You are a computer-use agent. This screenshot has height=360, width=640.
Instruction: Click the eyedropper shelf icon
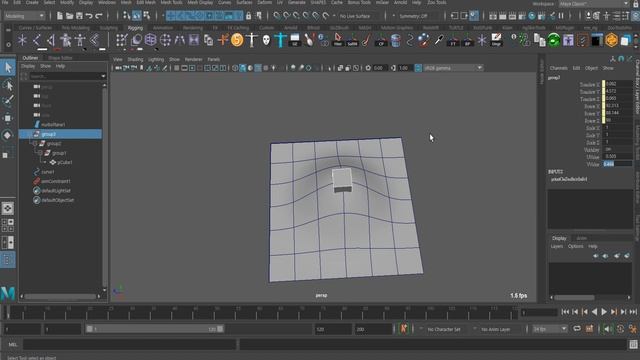point(439,40)
